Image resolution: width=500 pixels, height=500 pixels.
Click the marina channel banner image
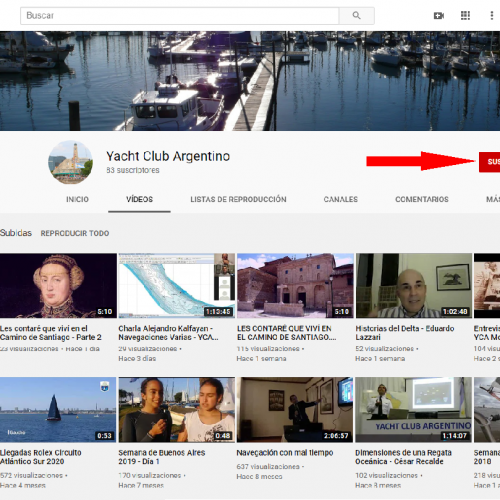pos(250,81)
